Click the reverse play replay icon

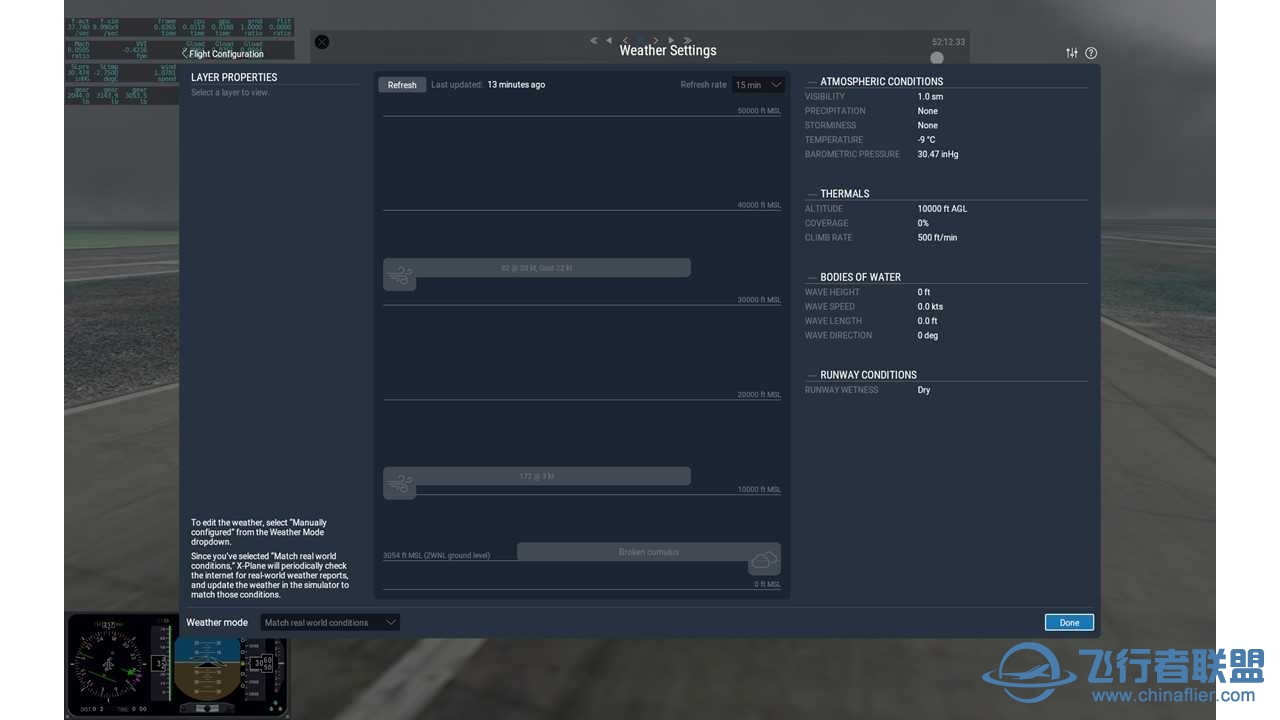click(609, 41)
